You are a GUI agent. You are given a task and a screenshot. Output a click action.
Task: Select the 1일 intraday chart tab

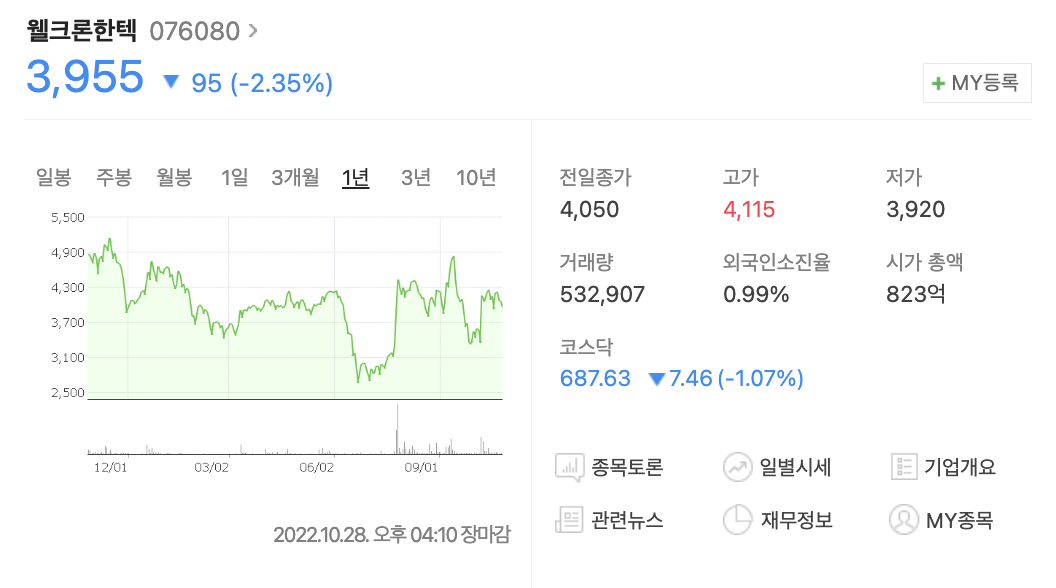(231, 177)
